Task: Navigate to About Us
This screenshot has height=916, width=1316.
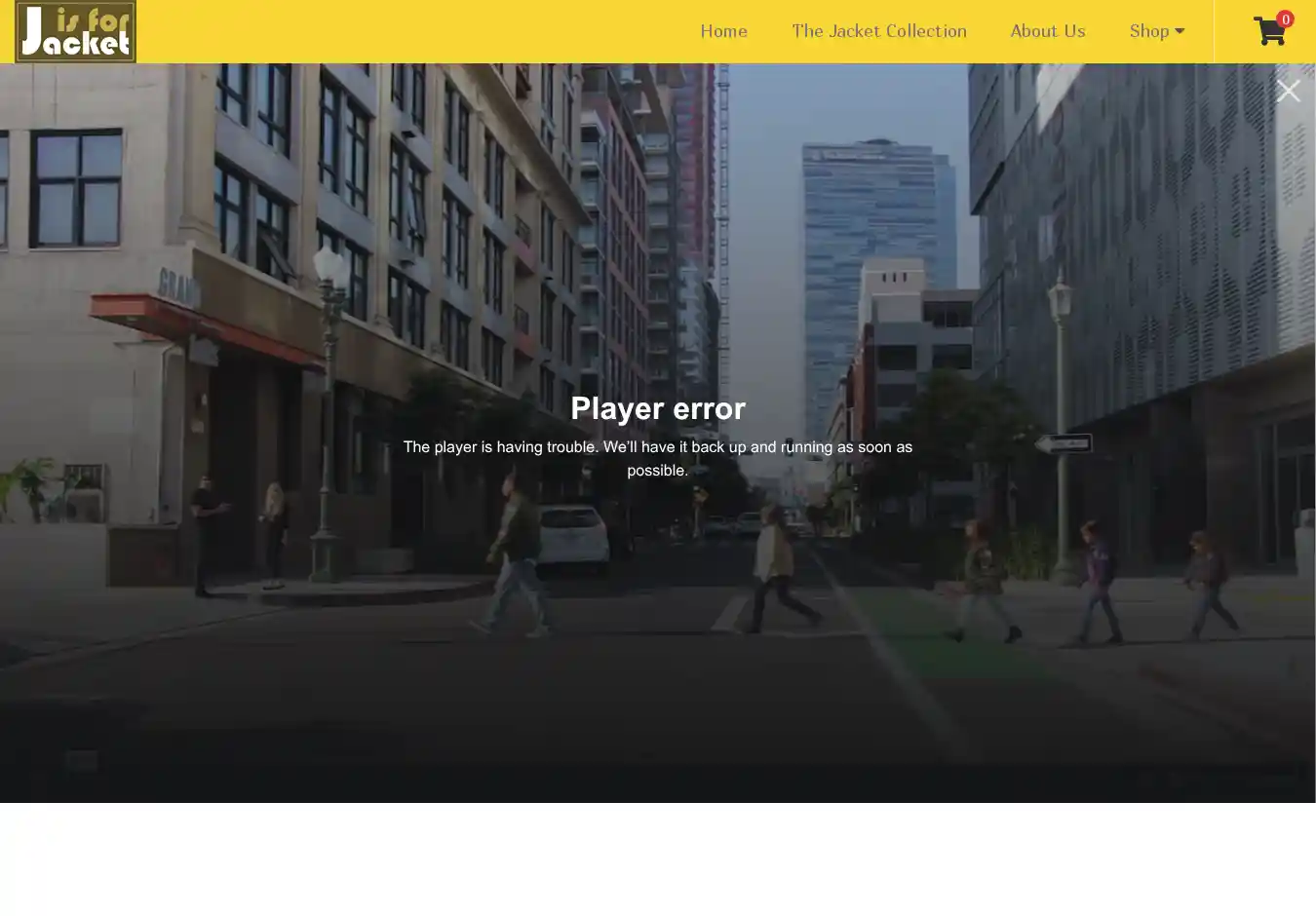Action: (1047, 31)
